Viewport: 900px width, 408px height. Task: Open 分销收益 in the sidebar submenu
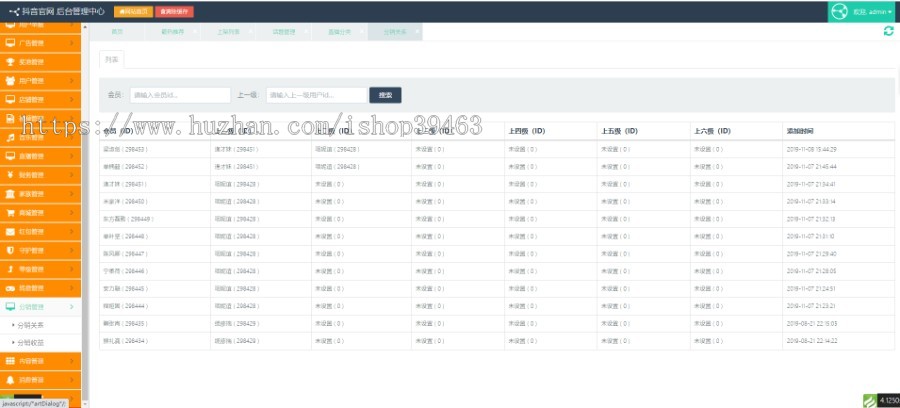pos(31,343)
